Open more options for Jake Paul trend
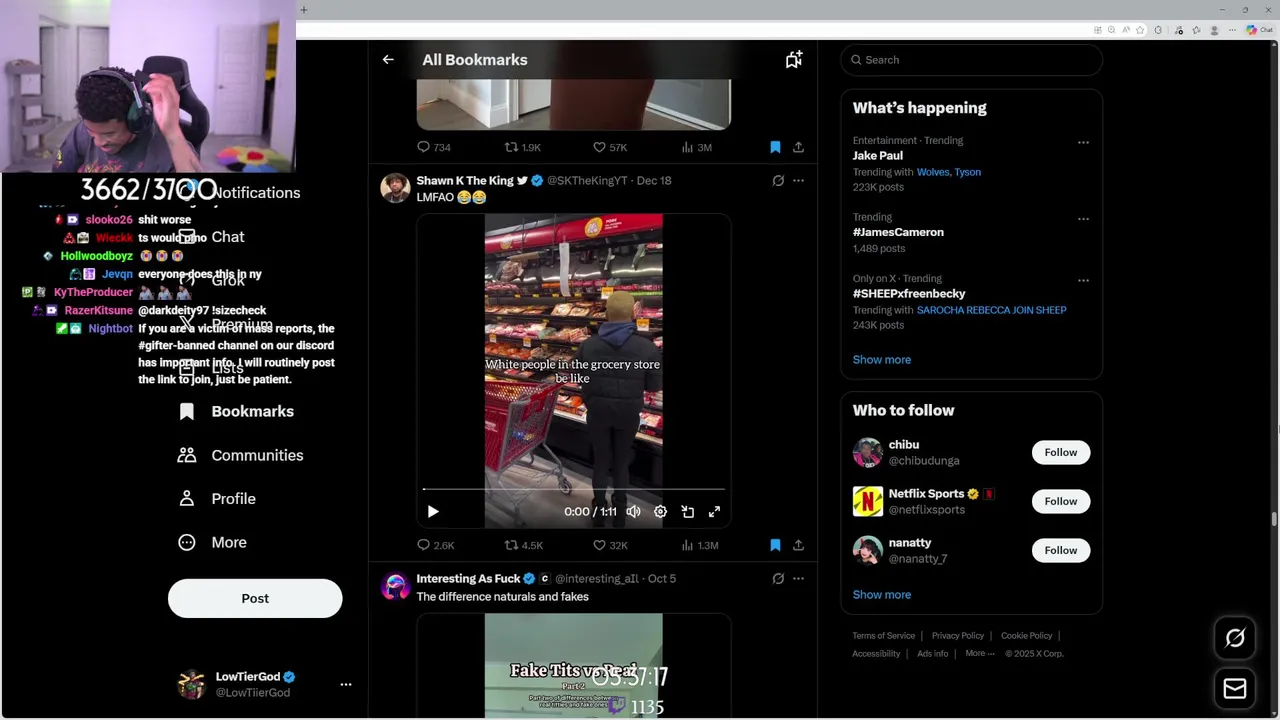The height and width of the screenshot is (720, 1280). [x=1083, y=142]
